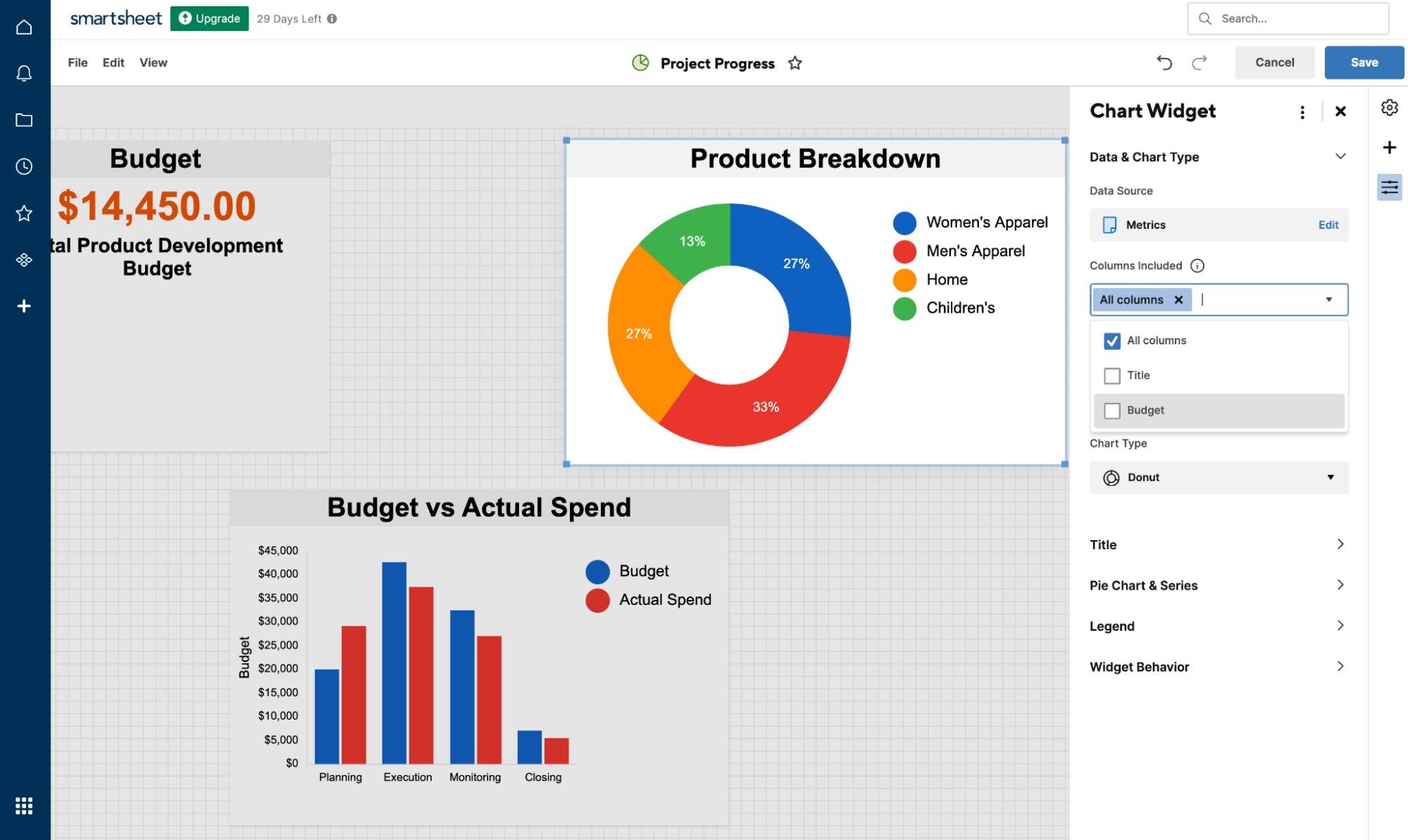Check the Budget column checkbox
Image resolution: width=1408 pixels, height=840 pixels.
[x=1112, y=410]
